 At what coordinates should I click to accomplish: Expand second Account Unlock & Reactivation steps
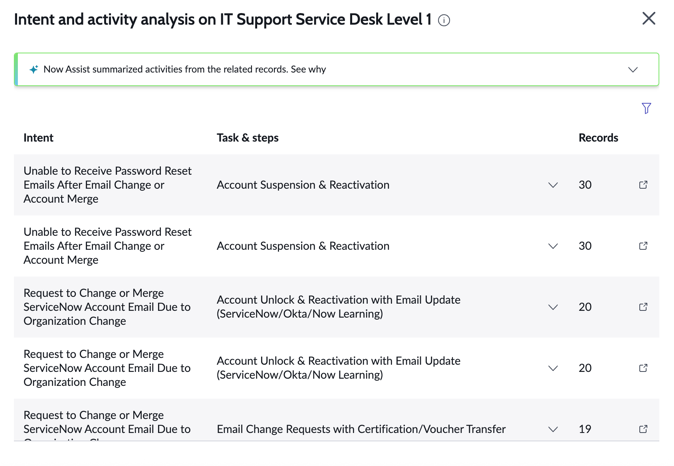553,368
